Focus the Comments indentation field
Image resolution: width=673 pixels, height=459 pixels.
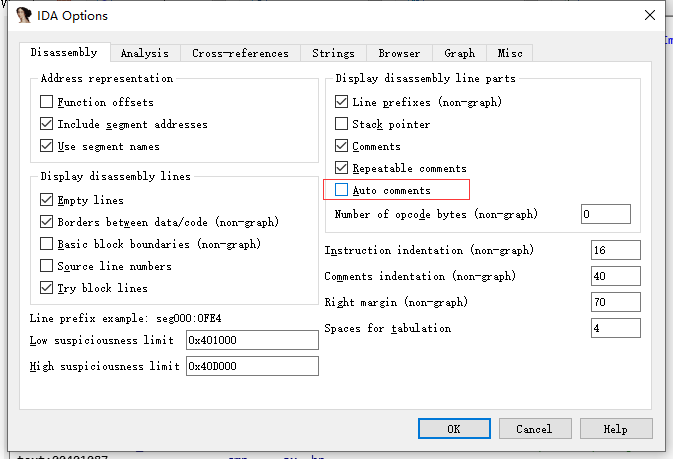click(615, 276)
